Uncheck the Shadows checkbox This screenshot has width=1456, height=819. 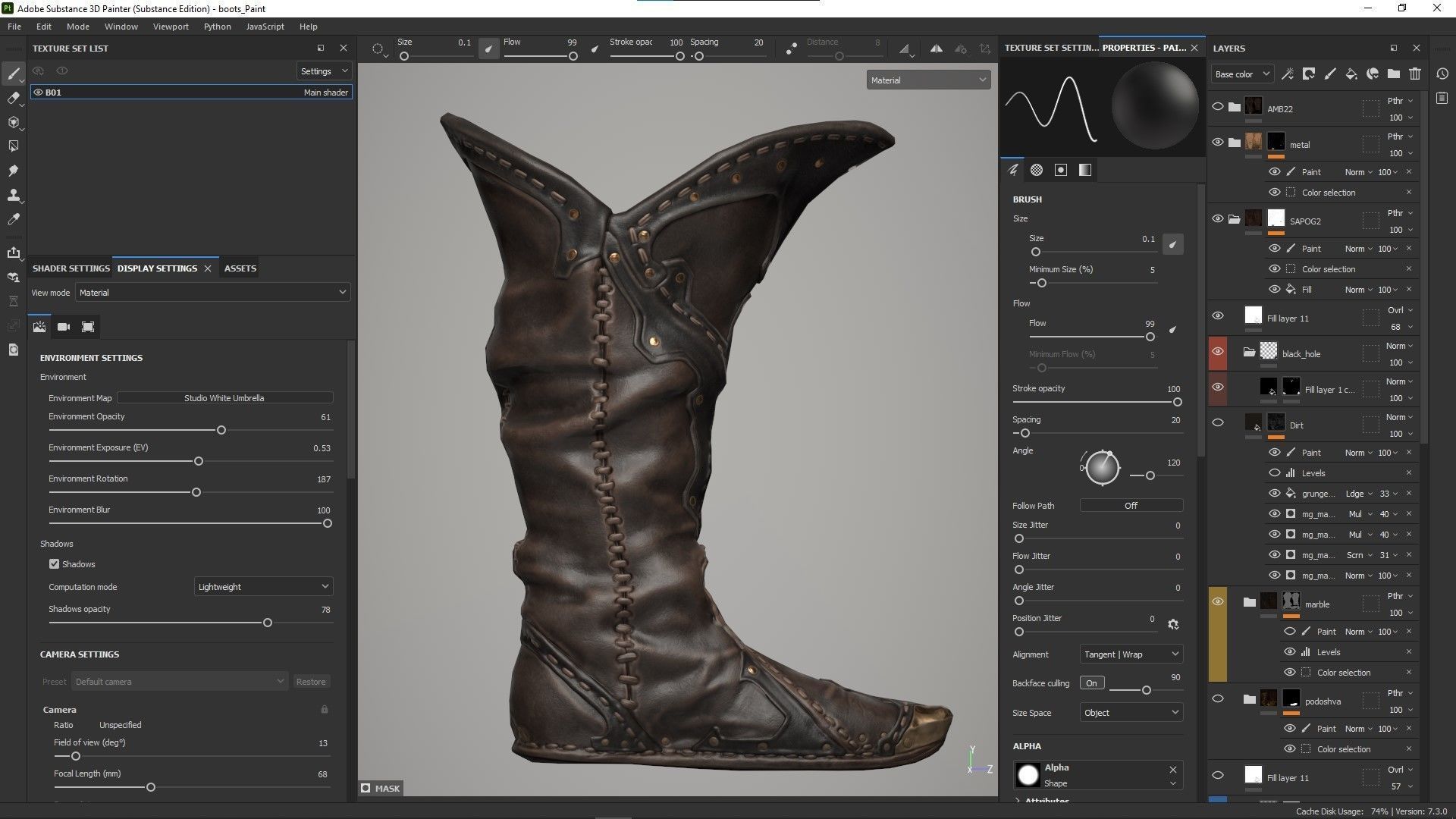pos(54,564)
